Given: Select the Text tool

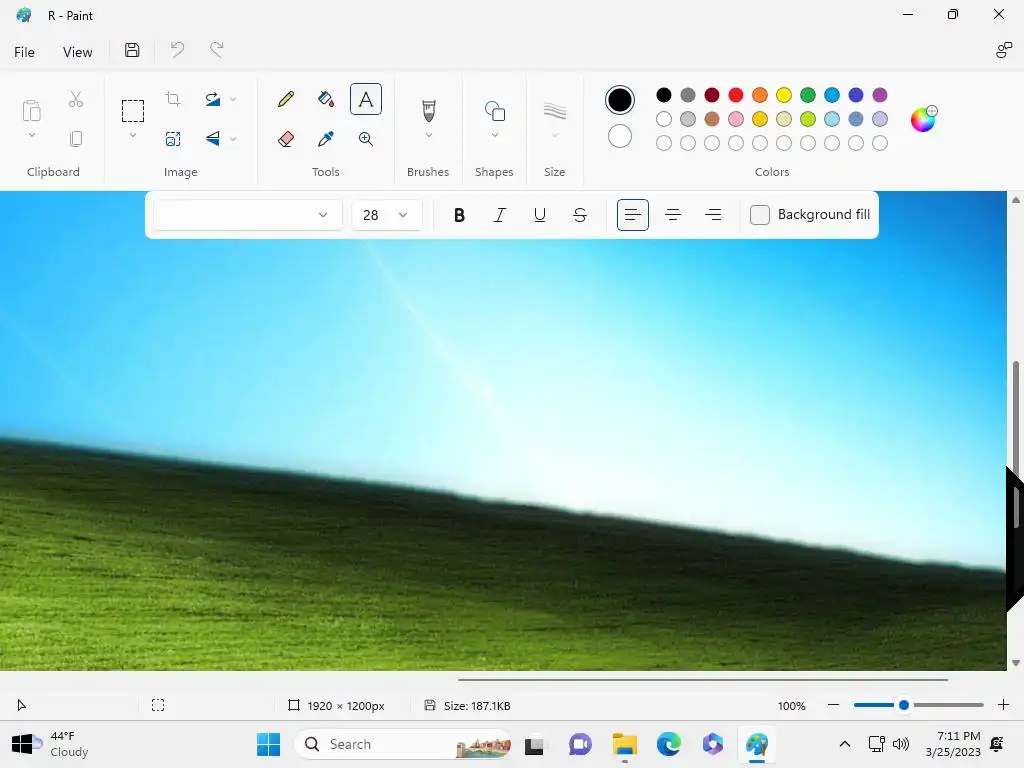Looking at the screenshot, I should (366, 99).
